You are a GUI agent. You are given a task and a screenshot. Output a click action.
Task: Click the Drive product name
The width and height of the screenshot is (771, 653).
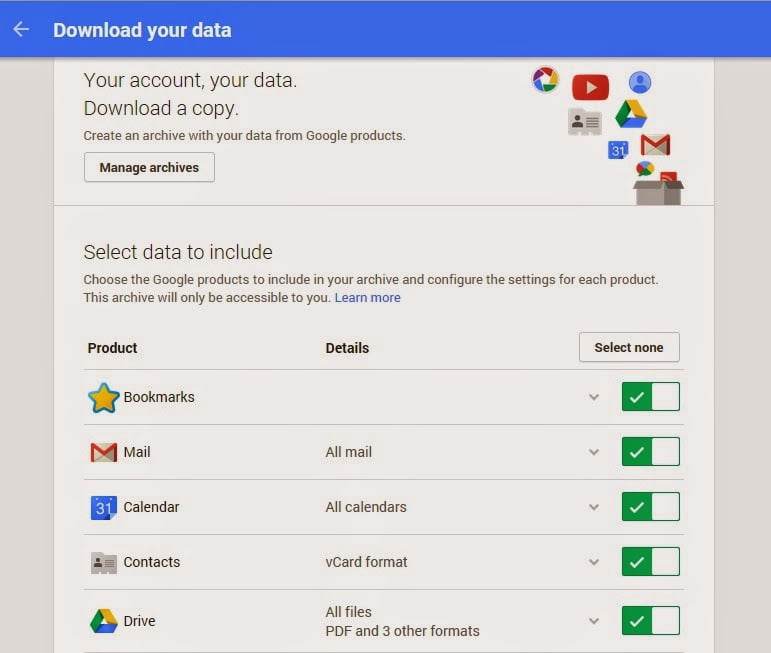[x=139, y=621]
